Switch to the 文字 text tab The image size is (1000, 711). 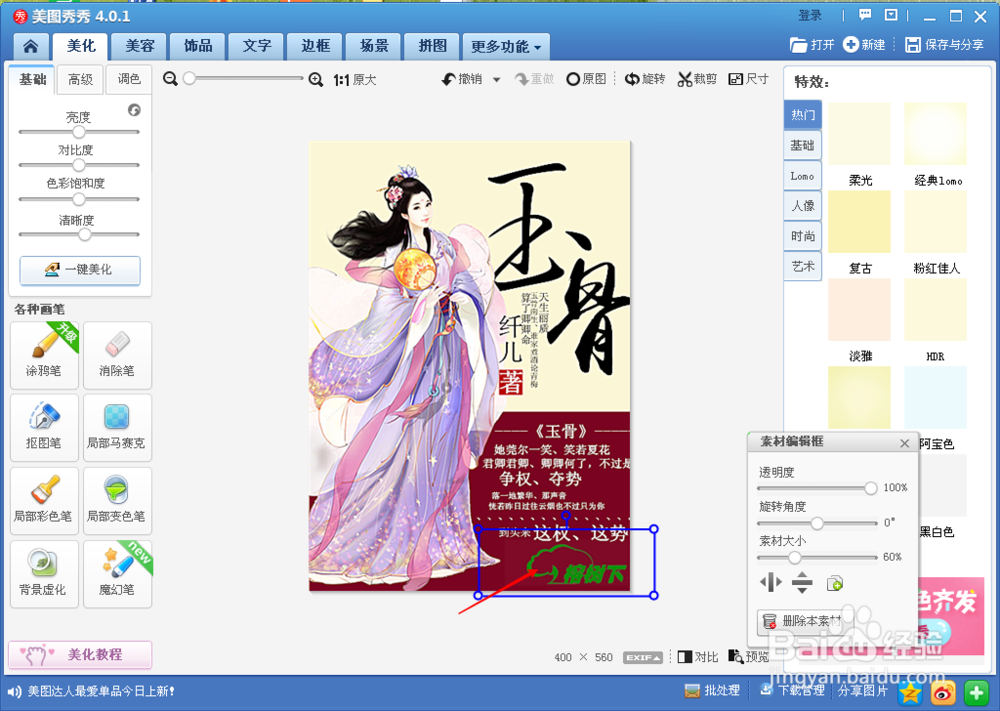point(256,46)
